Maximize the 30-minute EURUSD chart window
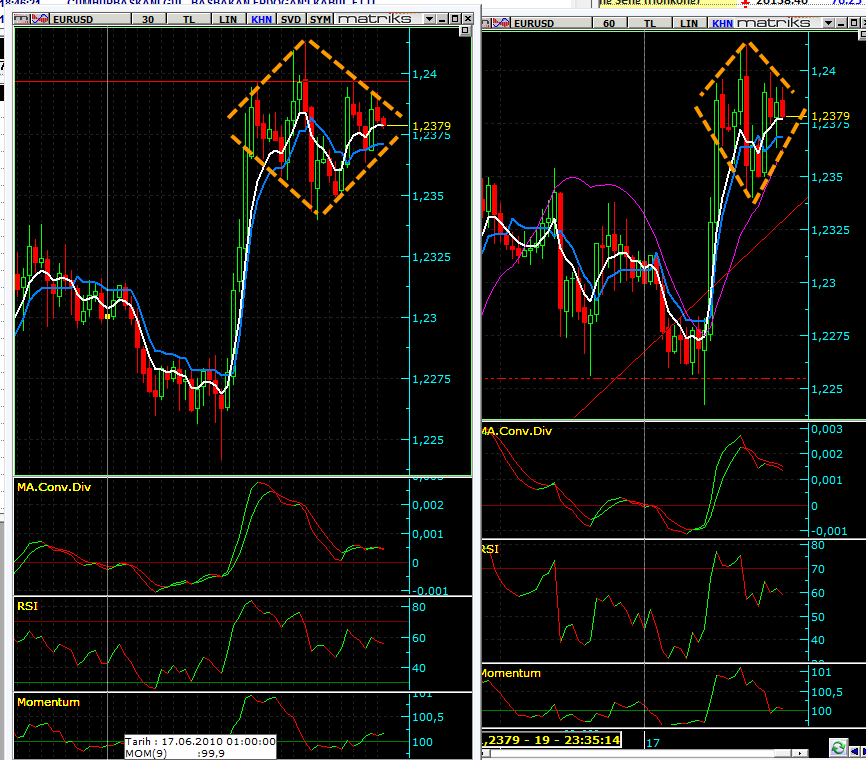The image size is (866, 760). [x=455, y=19]
